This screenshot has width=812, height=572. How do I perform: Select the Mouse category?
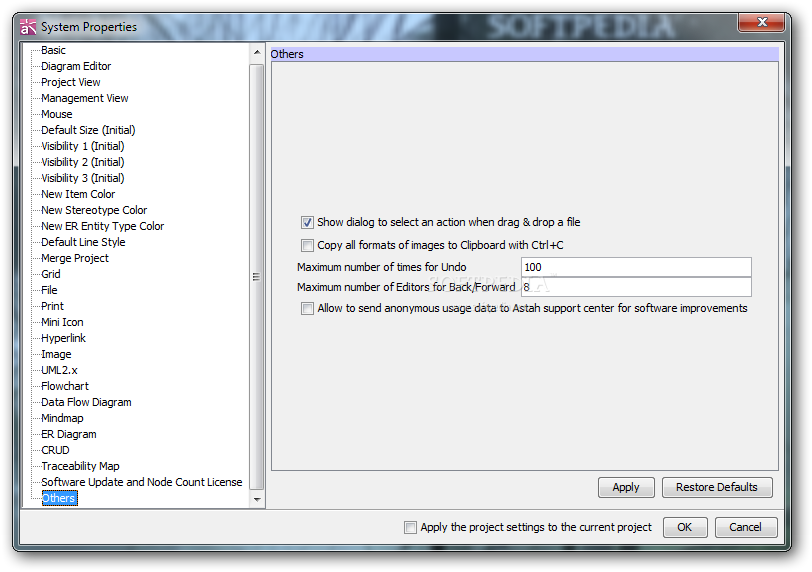(56, 114)
